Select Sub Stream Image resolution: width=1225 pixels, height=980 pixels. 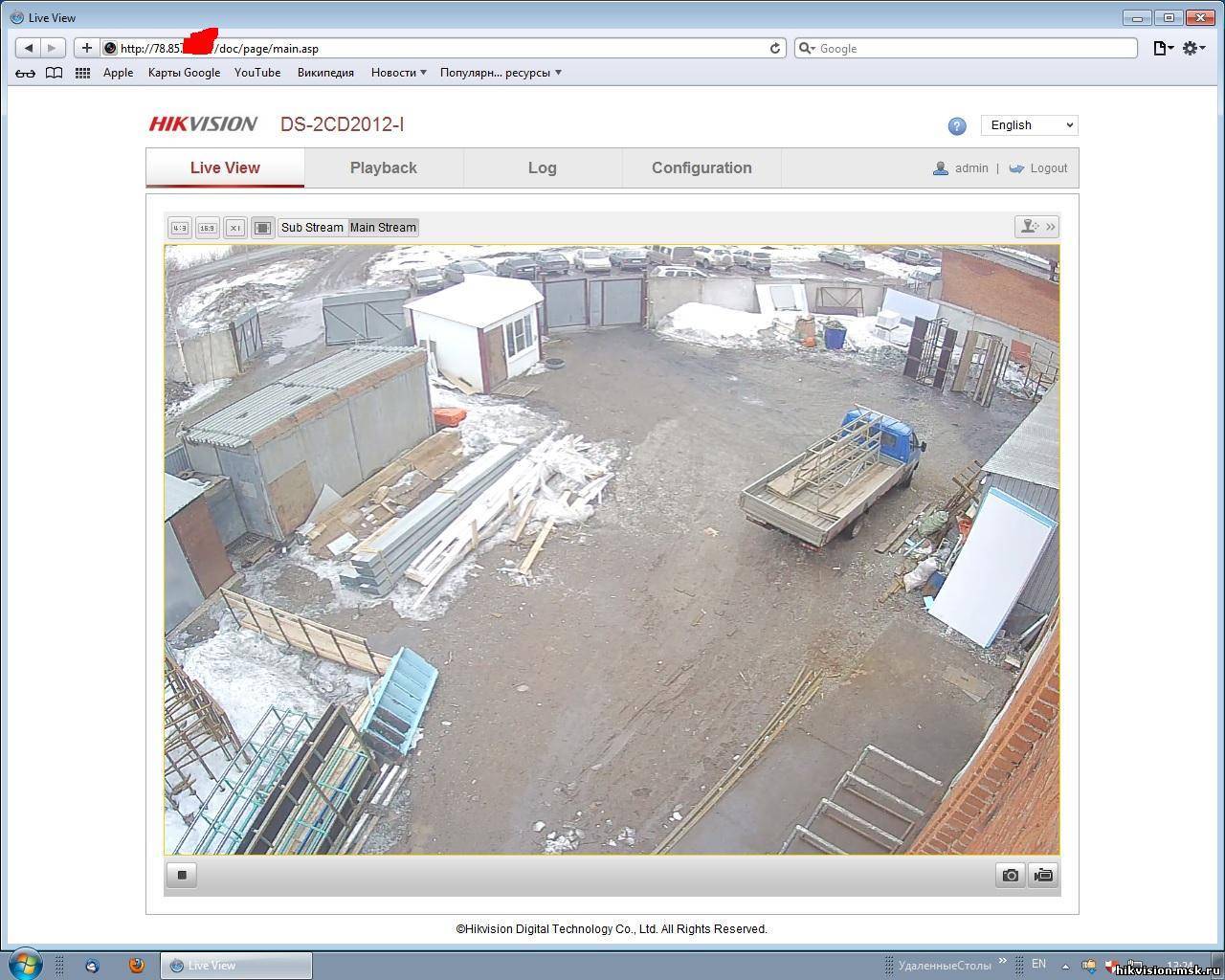click(x=312, y=228)
